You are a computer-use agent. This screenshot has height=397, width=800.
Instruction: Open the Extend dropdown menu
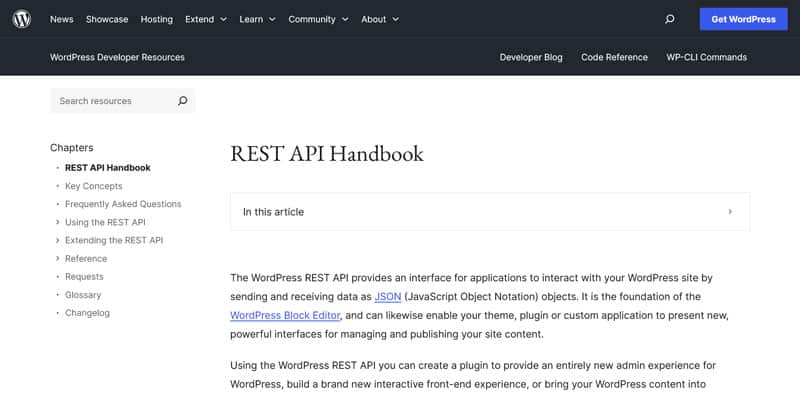click(206, 19)
